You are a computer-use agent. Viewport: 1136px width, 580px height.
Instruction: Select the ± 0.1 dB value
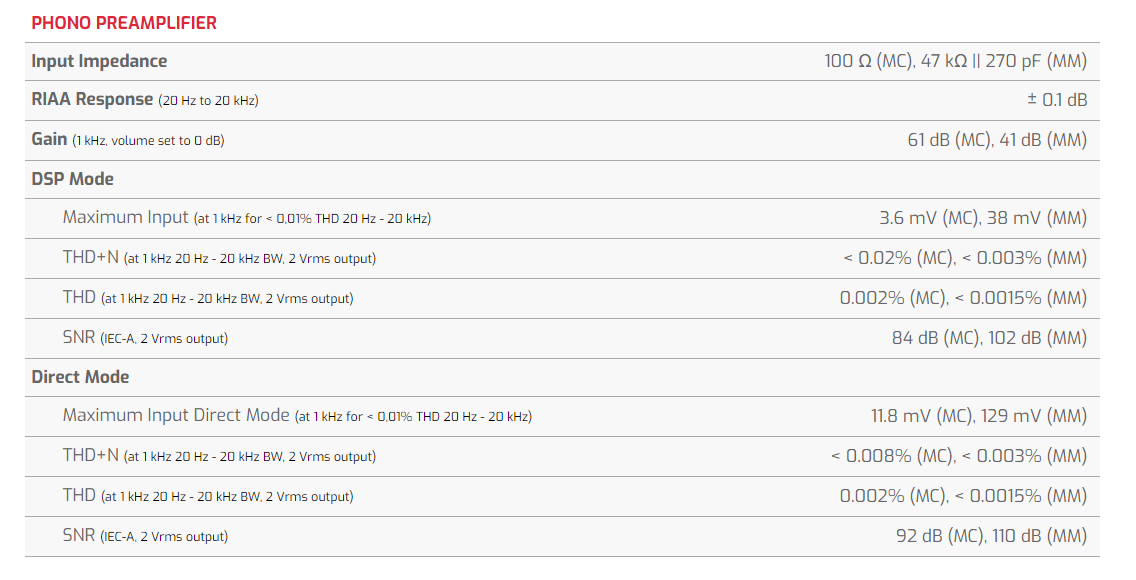pos(1057,100)
